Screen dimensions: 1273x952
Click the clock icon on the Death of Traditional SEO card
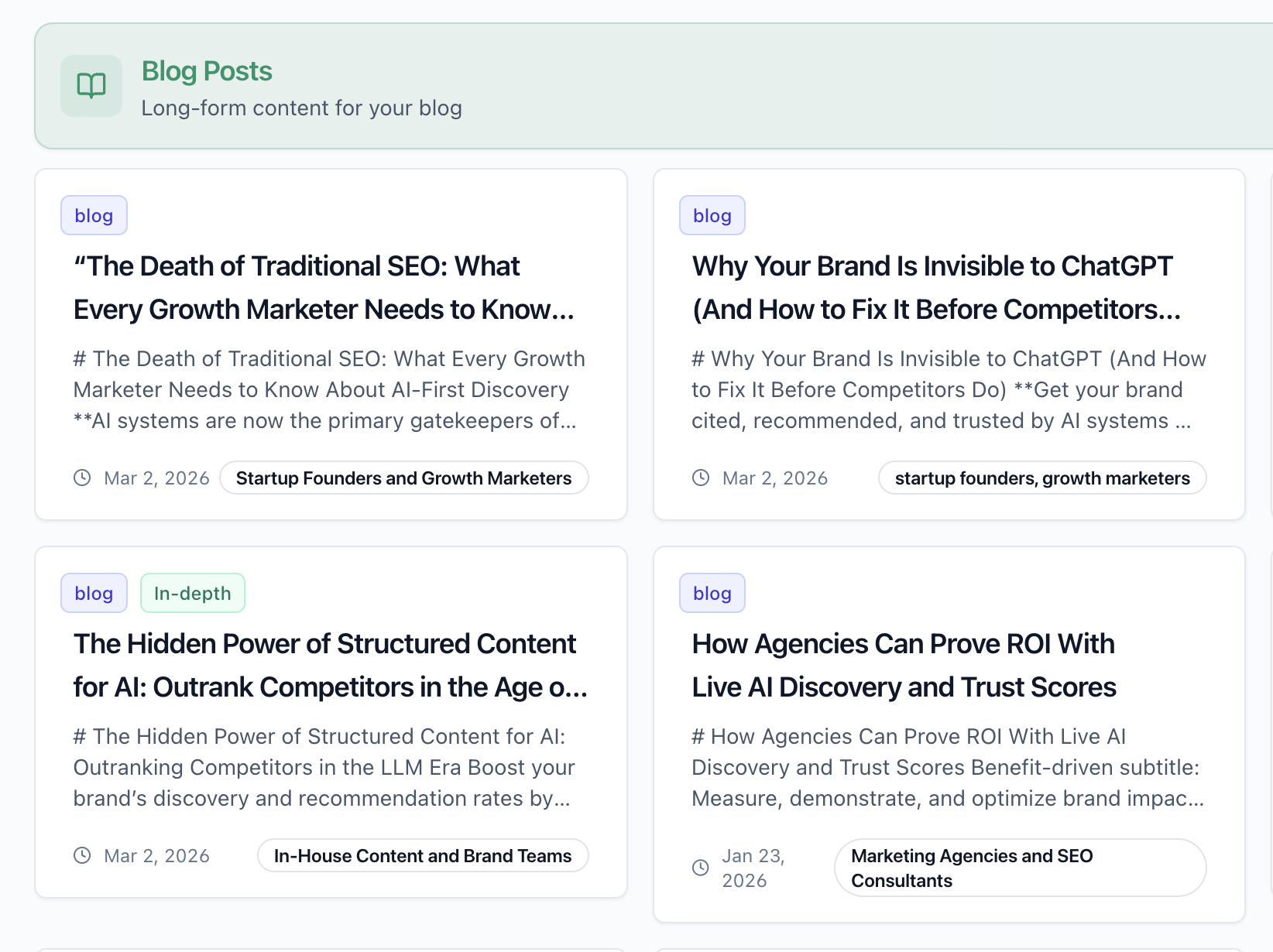[x=83, y=478]
